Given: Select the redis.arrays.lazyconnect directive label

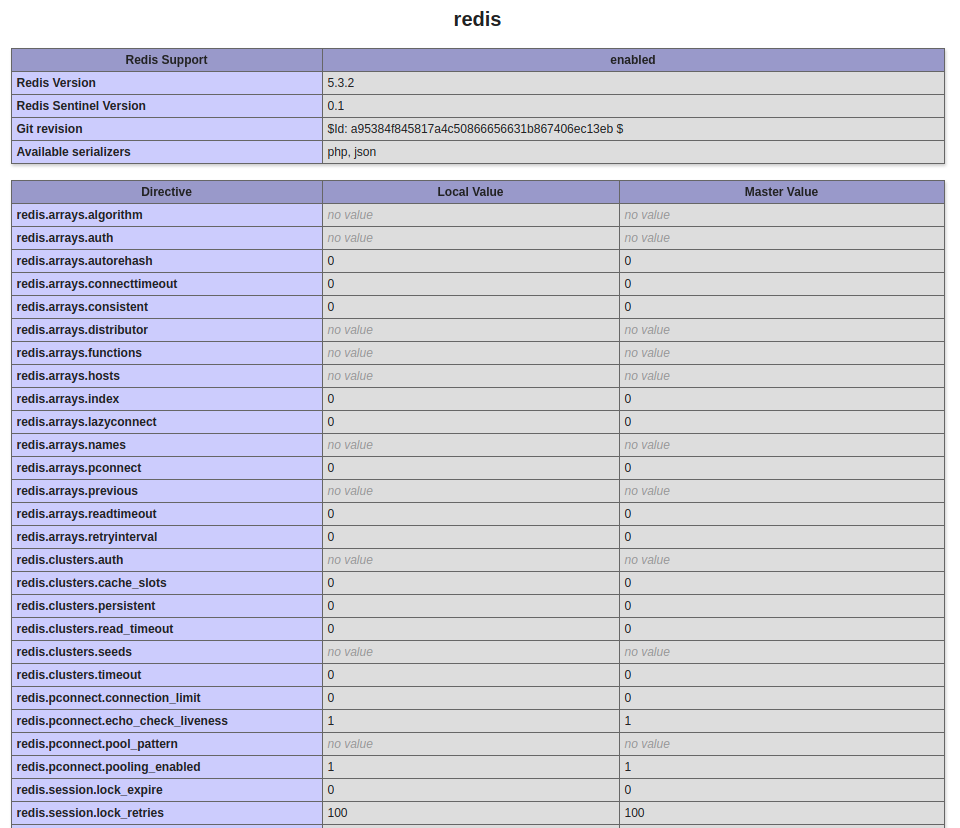Looking at the screenshot, I should click(x=85, y=422).
